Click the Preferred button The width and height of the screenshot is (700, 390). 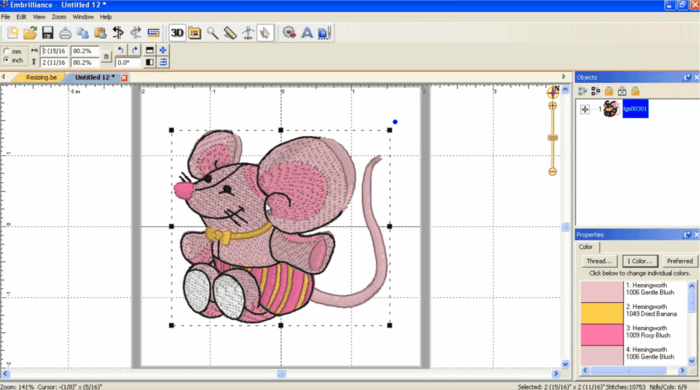(679, 261)
